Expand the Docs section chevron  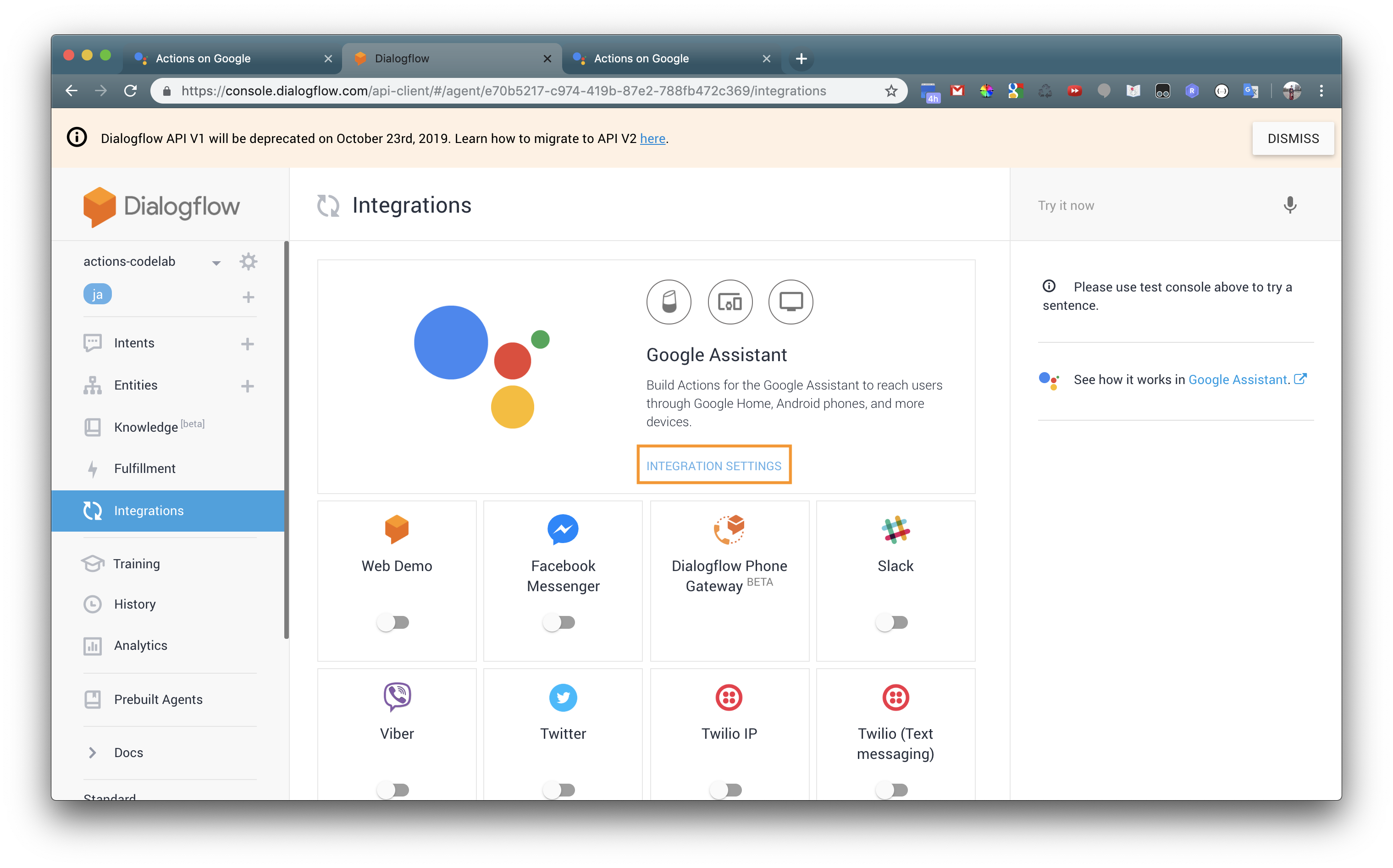[93, 753]
